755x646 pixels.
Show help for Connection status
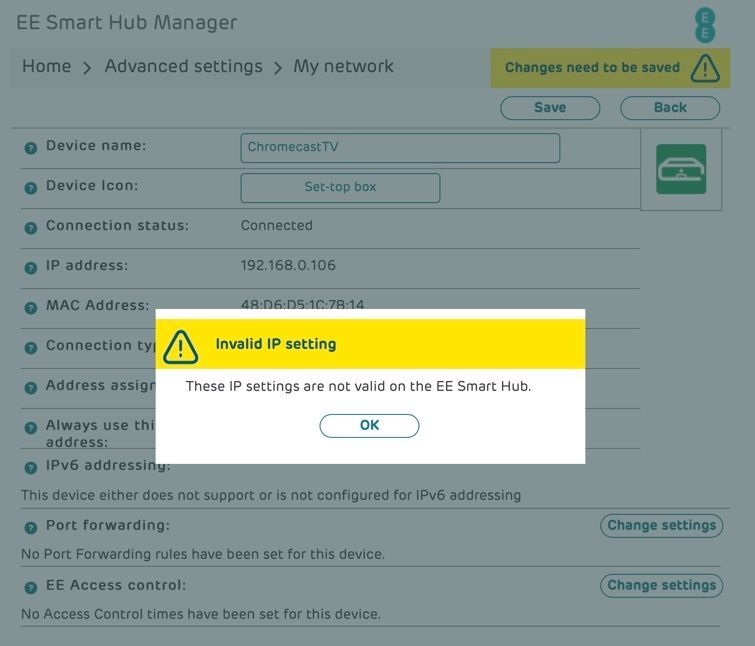[x=31, y=228]
